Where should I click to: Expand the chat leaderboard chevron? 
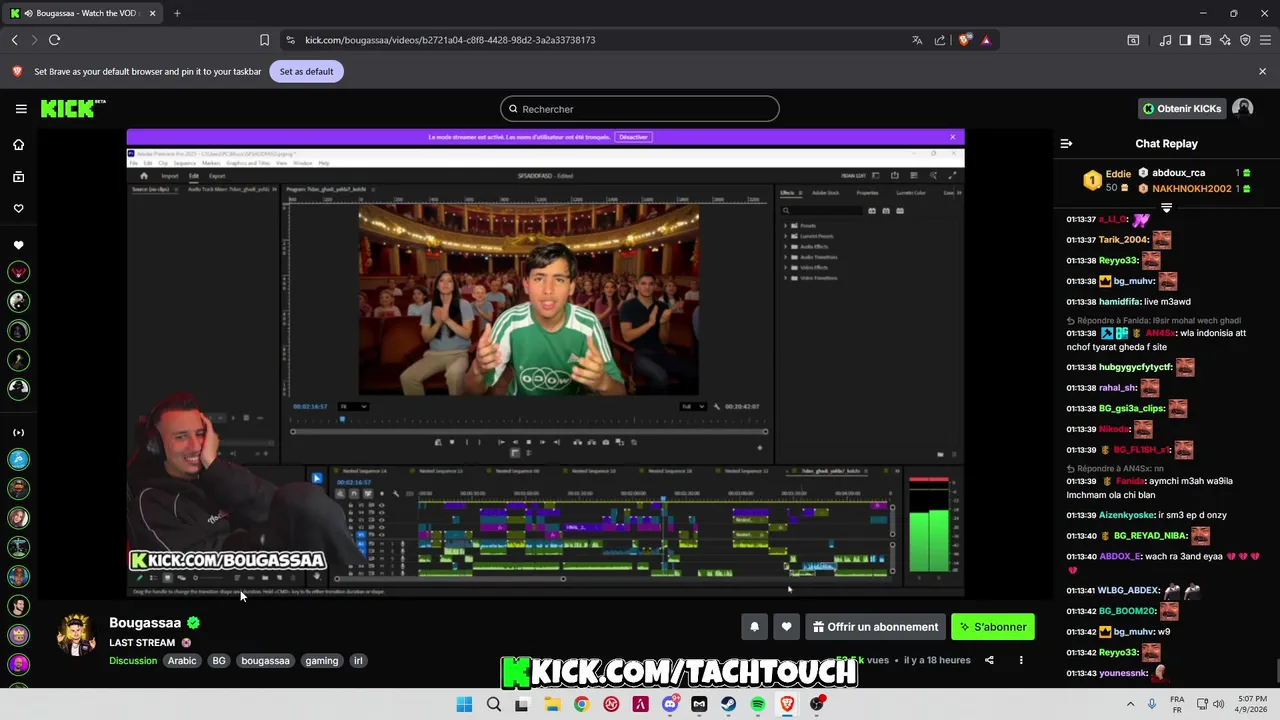point(1166,208)
